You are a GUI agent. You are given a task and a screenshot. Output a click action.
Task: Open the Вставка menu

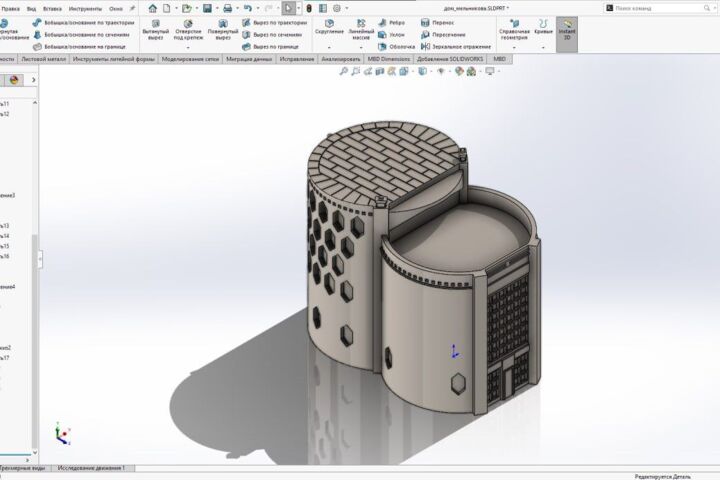point(52,9)
